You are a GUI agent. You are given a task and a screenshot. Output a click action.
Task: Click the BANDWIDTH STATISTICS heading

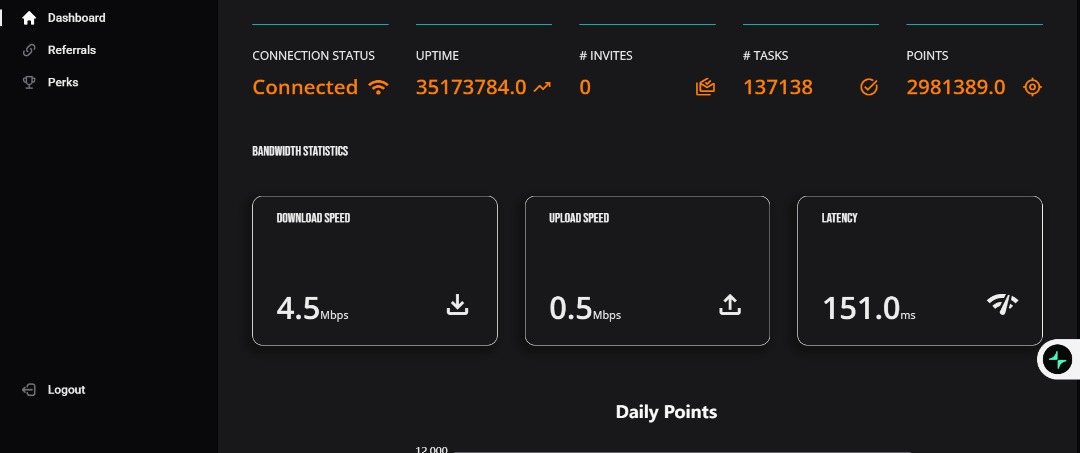tap(300, 151)
